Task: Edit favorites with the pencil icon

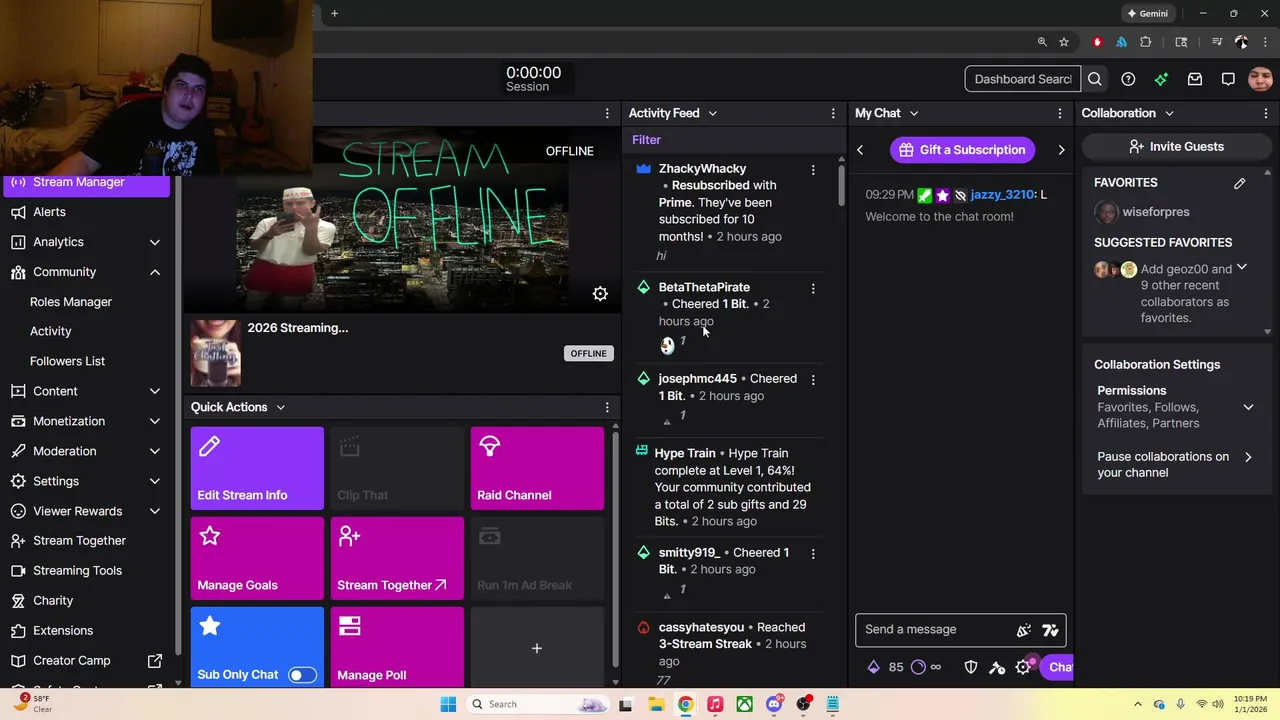Action: click(1240, 183)
